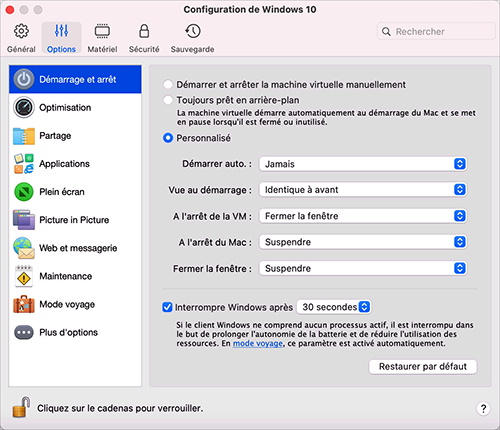This screenshot has height=430, width=500.
Task: Open the A l'arrêt de la VM dropdown
Action: (x=363, y=216)
